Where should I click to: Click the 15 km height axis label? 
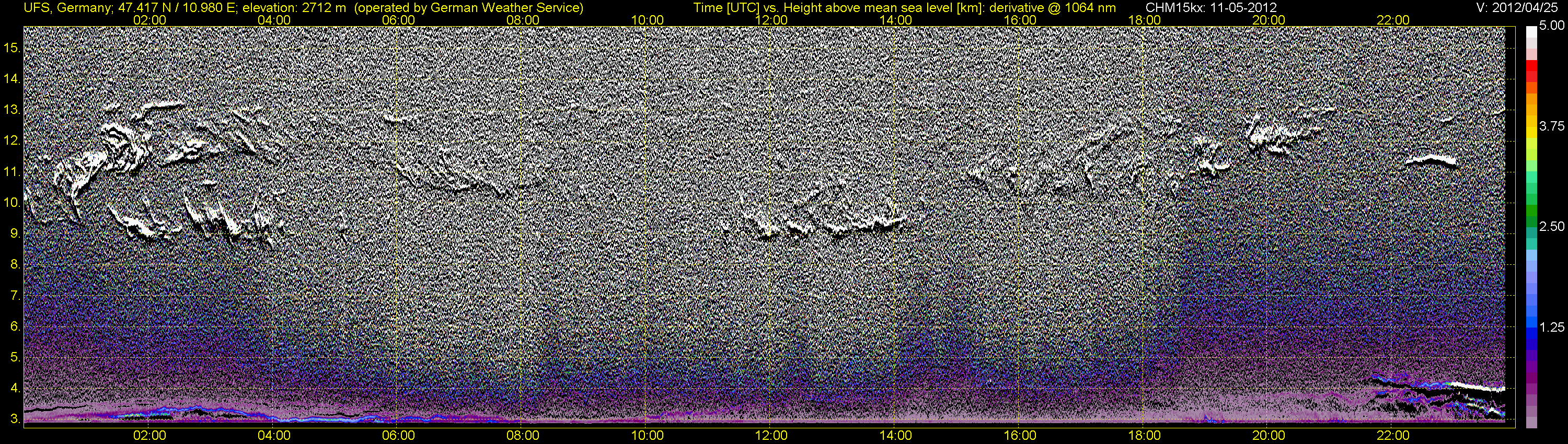point(11,48)
